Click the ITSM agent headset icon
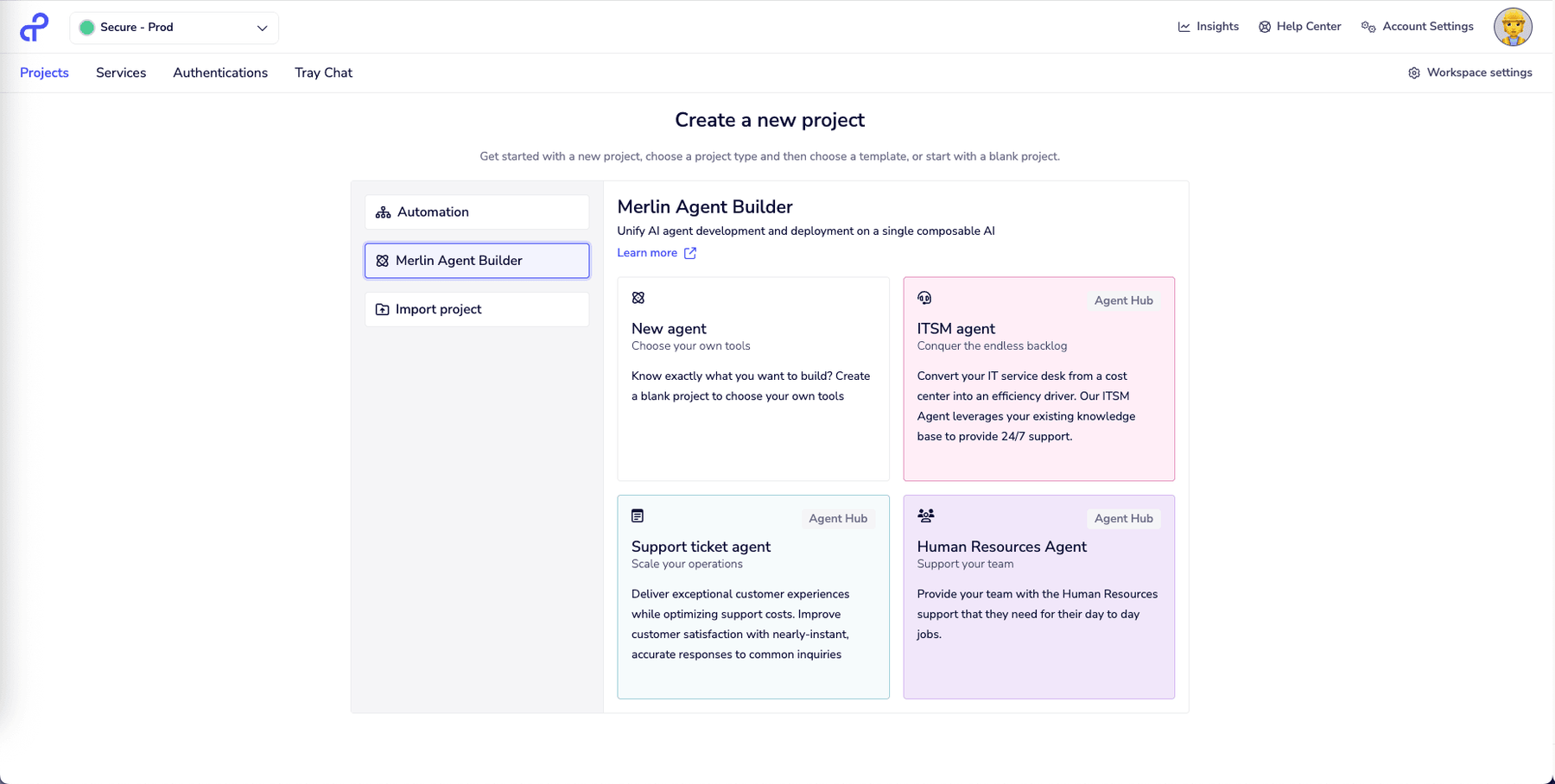The height and width of the screenshot is (784, 1555). 924,298
